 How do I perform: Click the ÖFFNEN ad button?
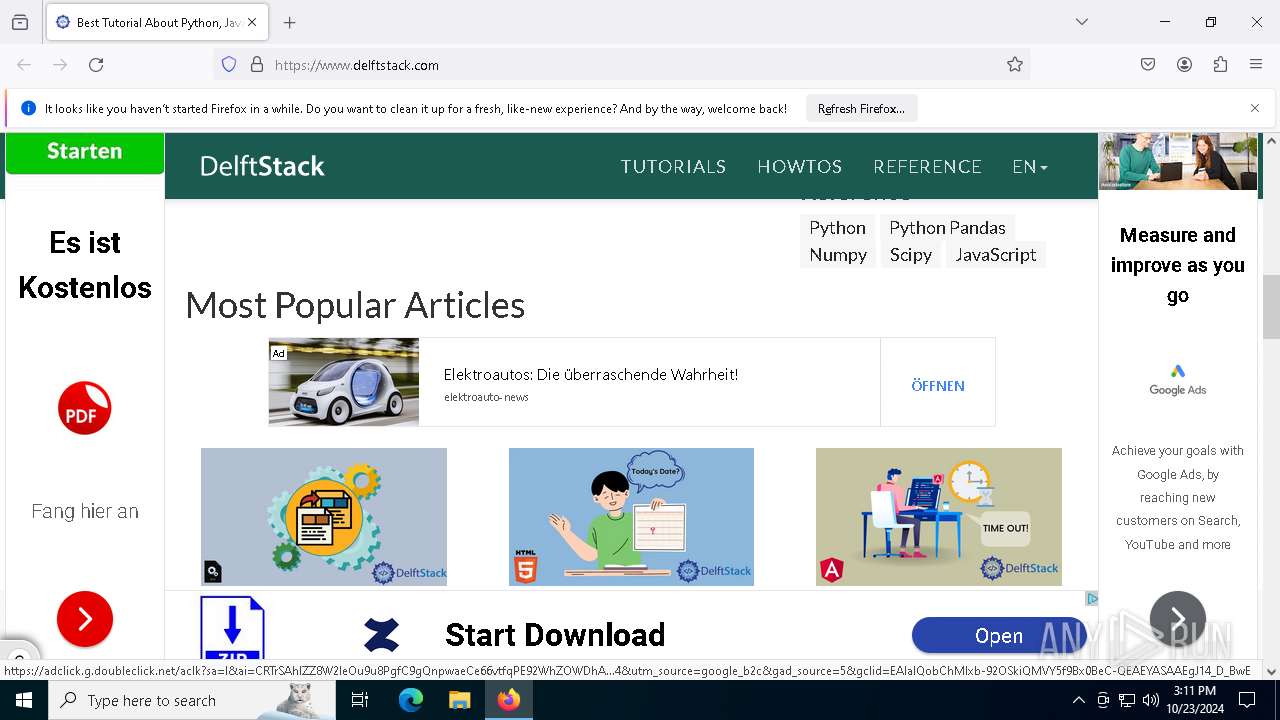938,386
